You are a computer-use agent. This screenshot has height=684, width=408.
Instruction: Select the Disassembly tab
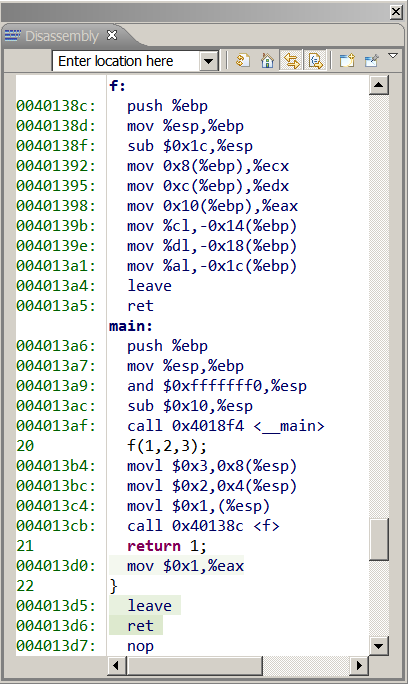point(62,36)
